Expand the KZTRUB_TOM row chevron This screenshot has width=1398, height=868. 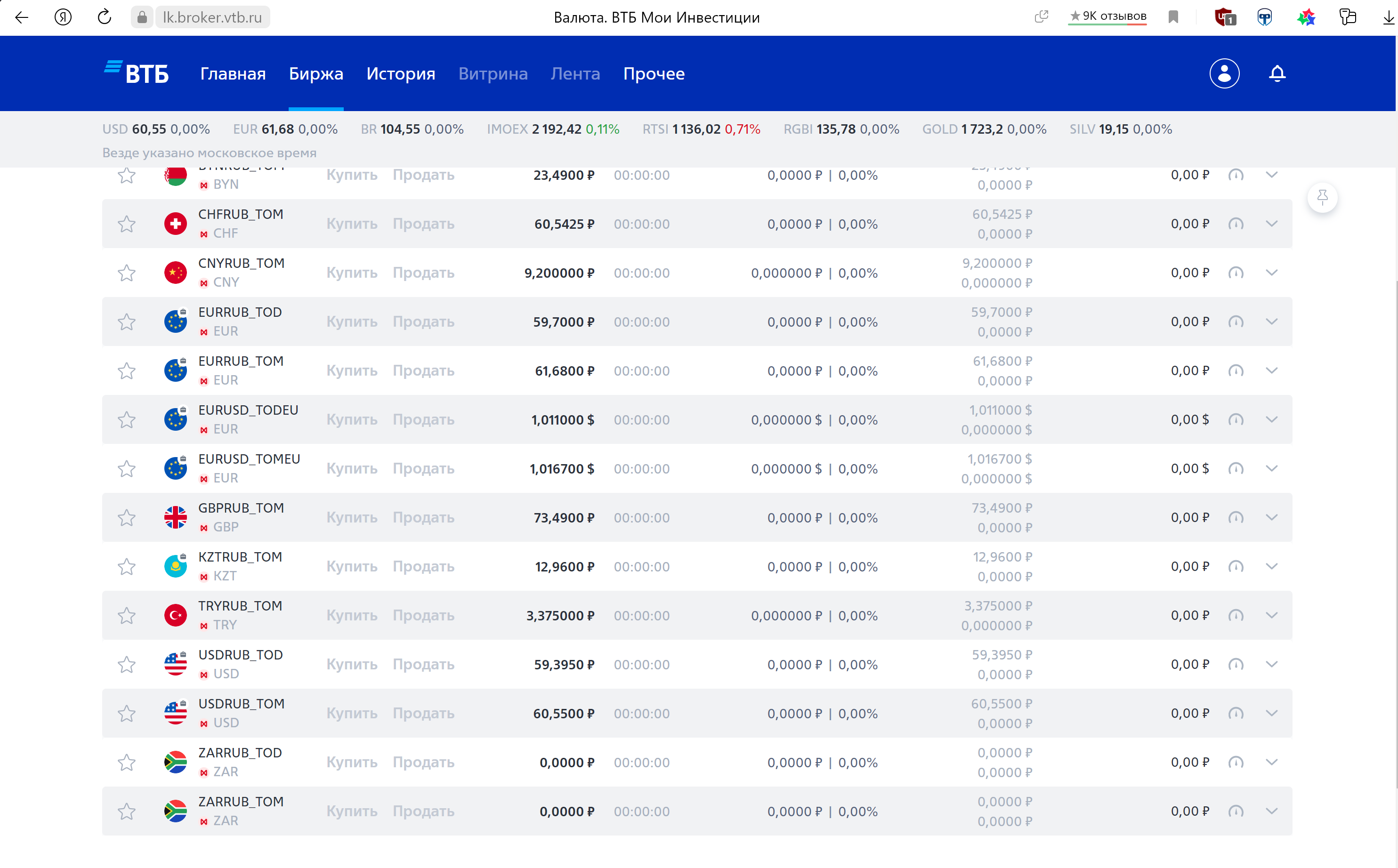click(1271, 566)
